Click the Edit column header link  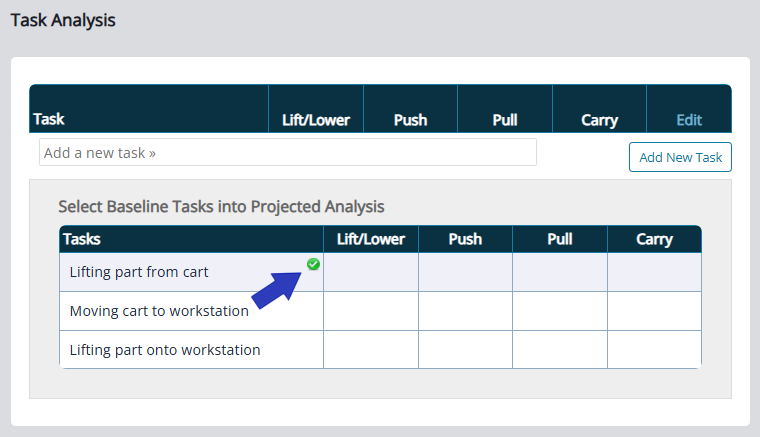tap(689, 120)
